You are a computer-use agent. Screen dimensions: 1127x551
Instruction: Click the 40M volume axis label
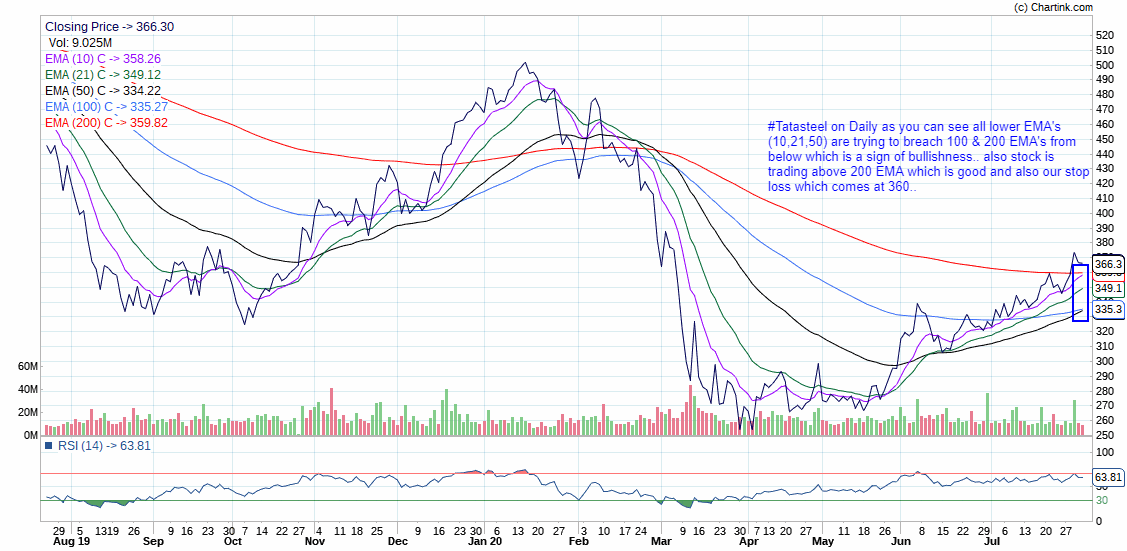point(27,389)
